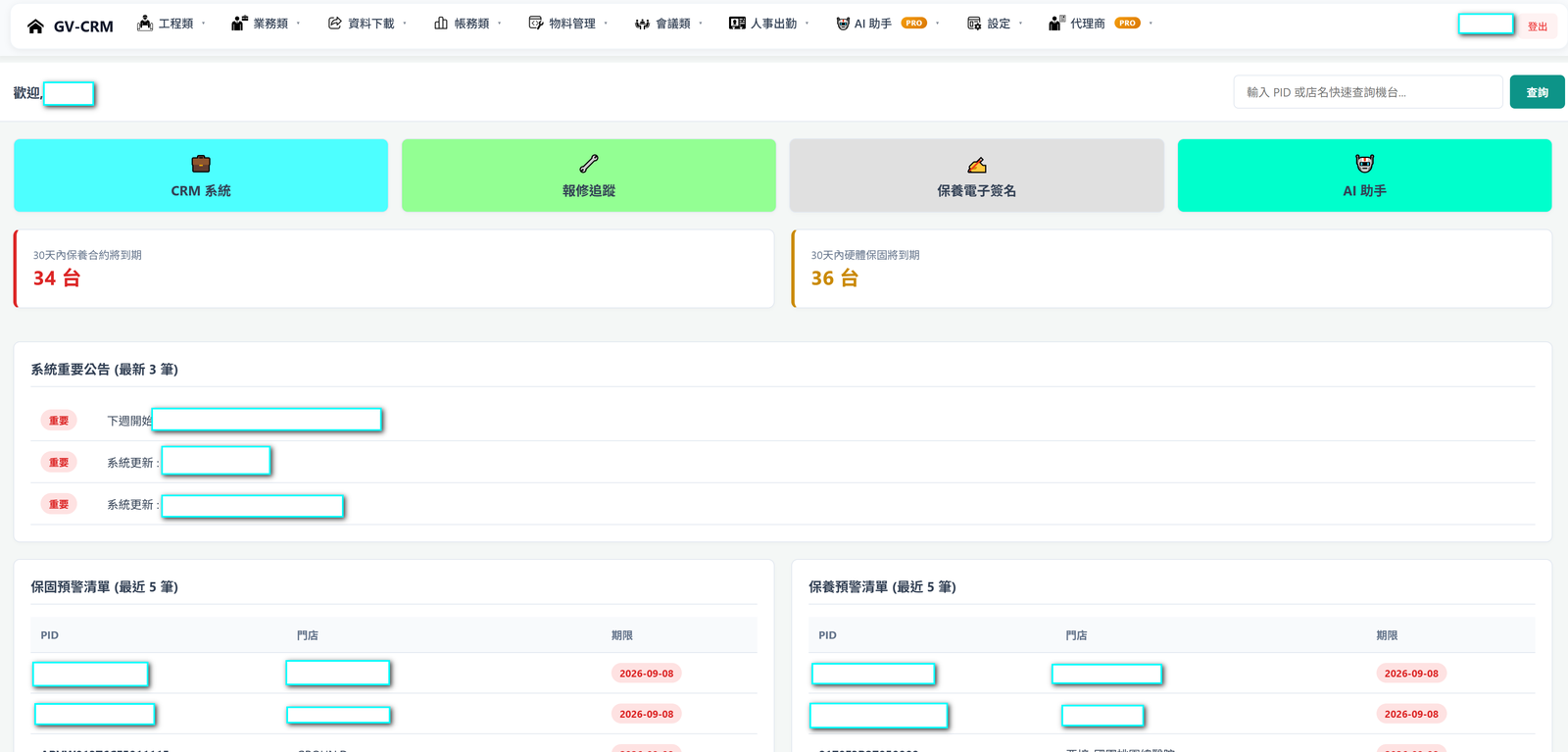
Task: Open the 人事出勤 menu
Action: (768, 24)
